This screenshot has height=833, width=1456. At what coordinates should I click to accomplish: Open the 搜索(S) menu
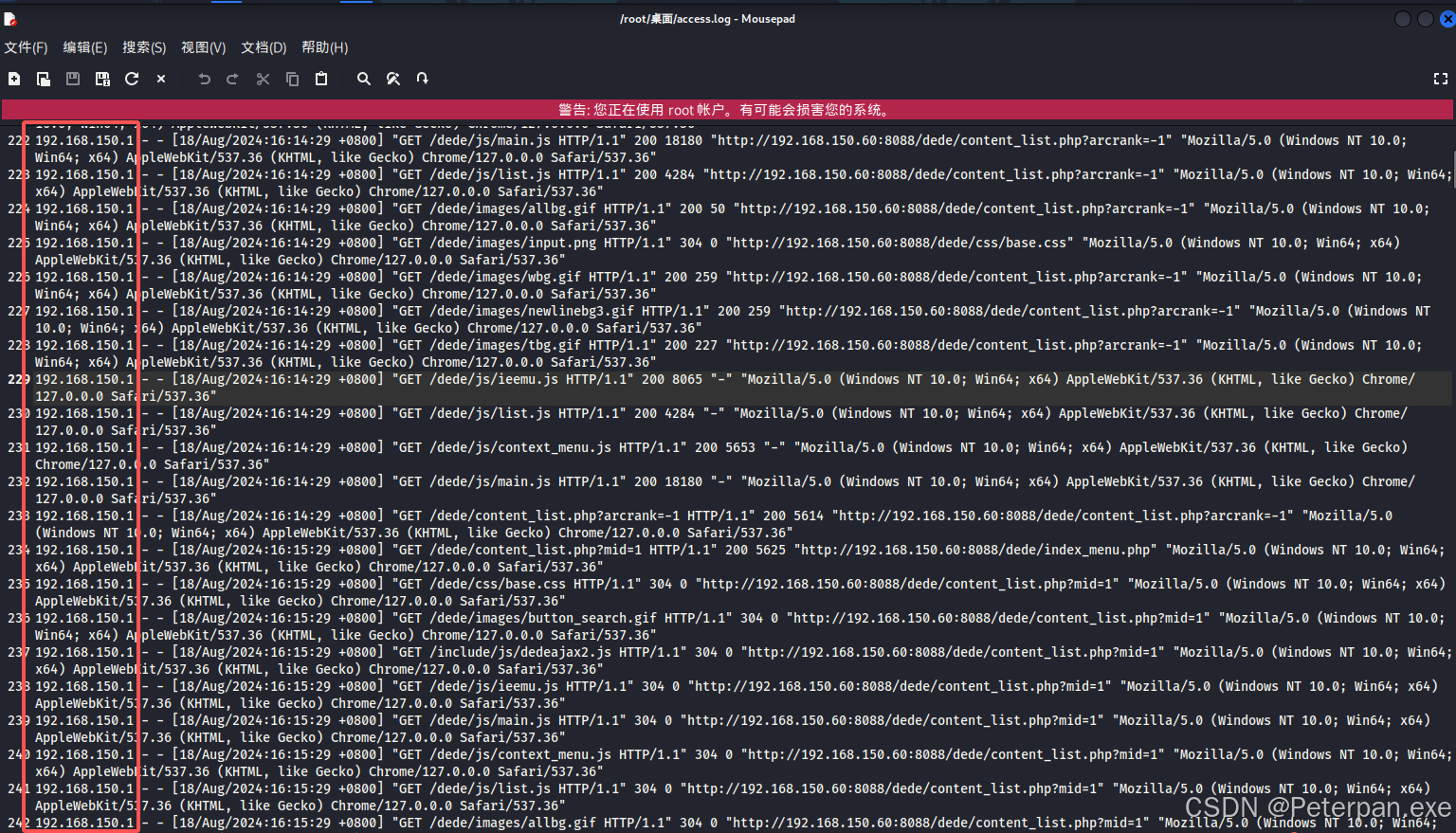(144, 47)
